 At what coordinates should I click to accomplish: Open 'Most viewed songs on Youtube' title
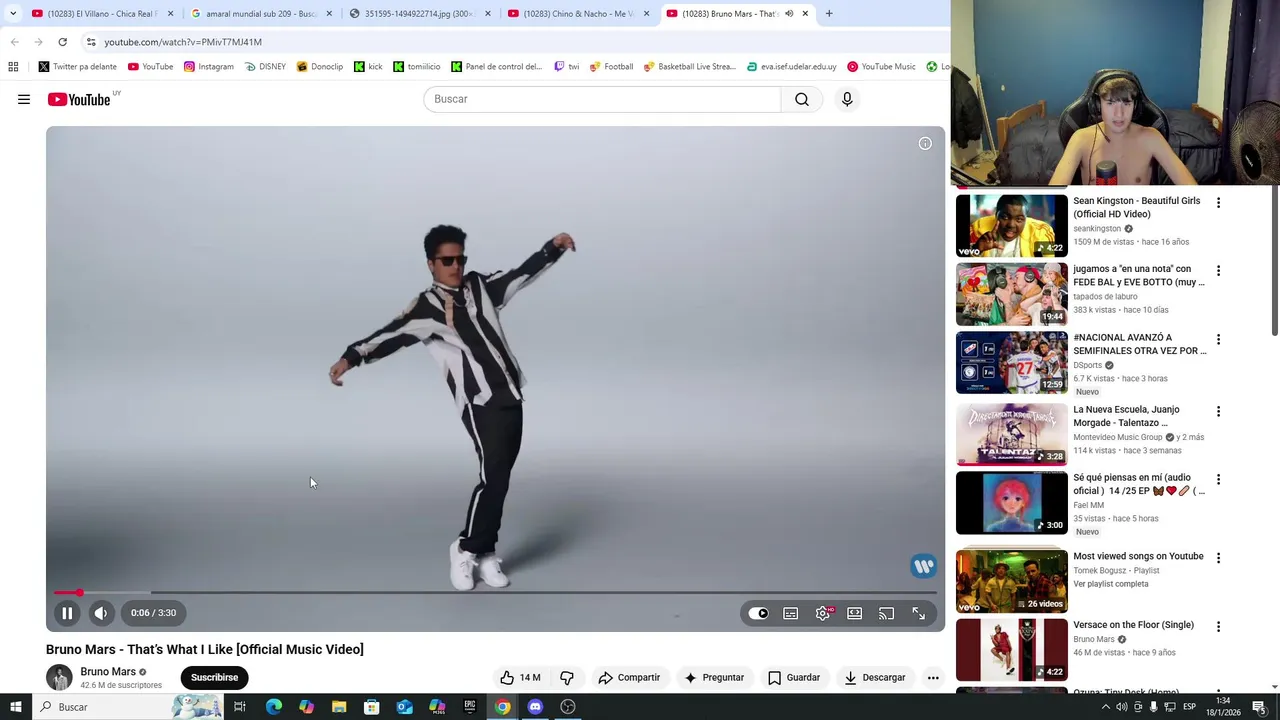pos(1138,556)
